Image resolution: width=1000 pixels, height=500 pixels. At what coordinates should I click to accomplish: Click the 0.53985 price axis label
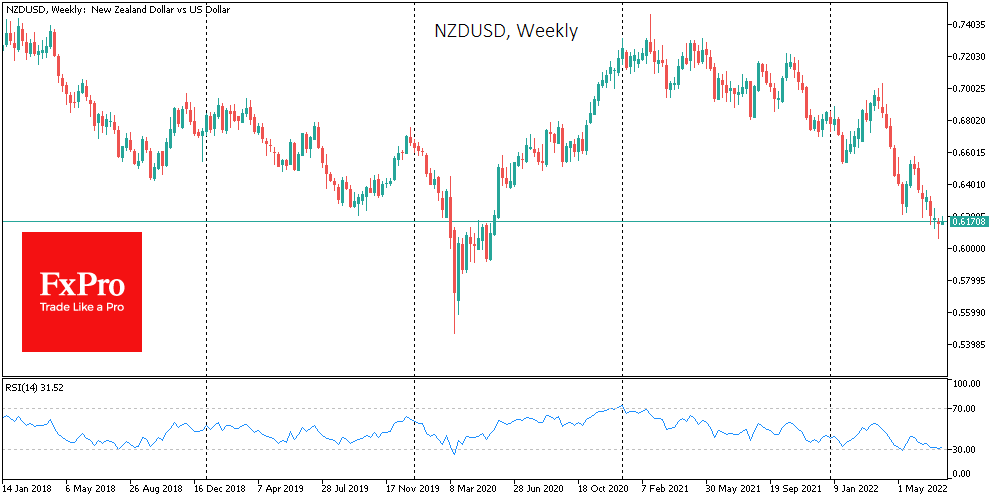(971, 345)
